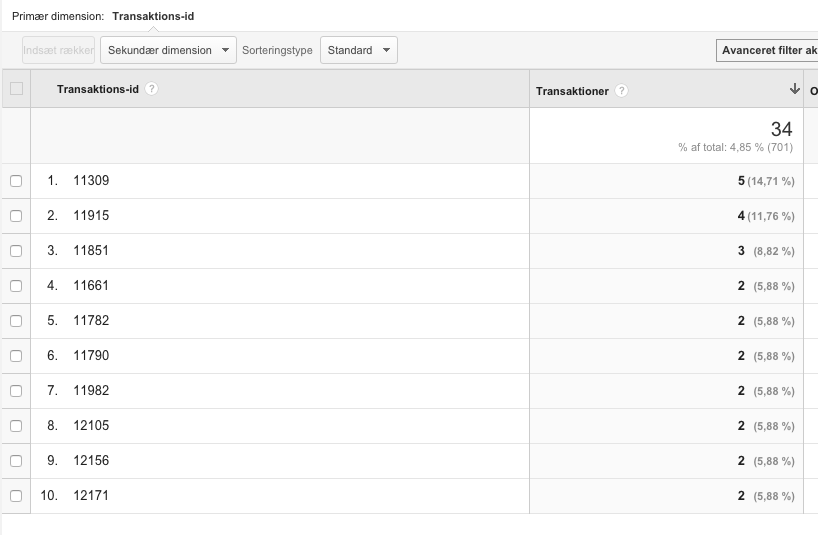The height and width of the screenshot is (535, 818).
Task: Select checkbox for row 11851
Action: pos(16,251)
